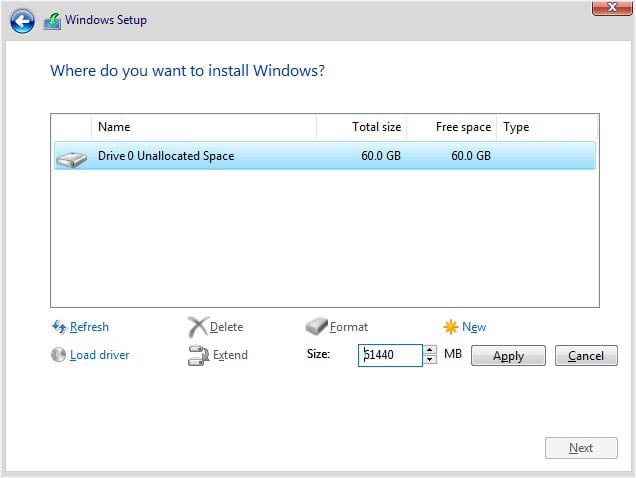Increase size with the up spinner arrow

(x=430, y=350)
